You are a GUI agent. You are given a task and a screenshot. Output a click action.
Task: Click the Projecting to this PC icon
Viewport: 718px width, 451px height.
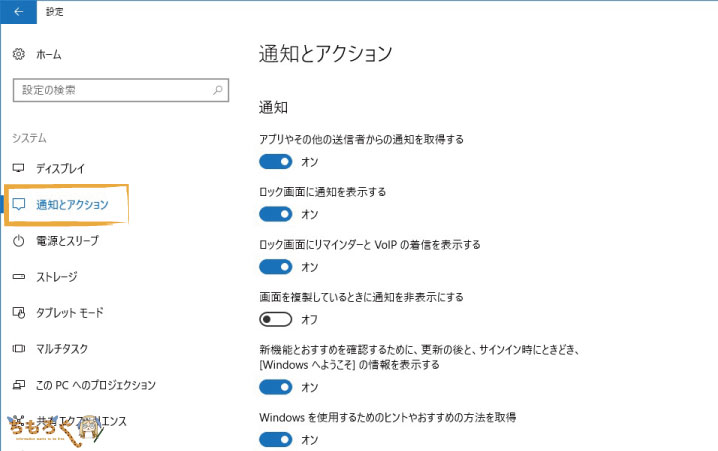(x=18, y=385)
